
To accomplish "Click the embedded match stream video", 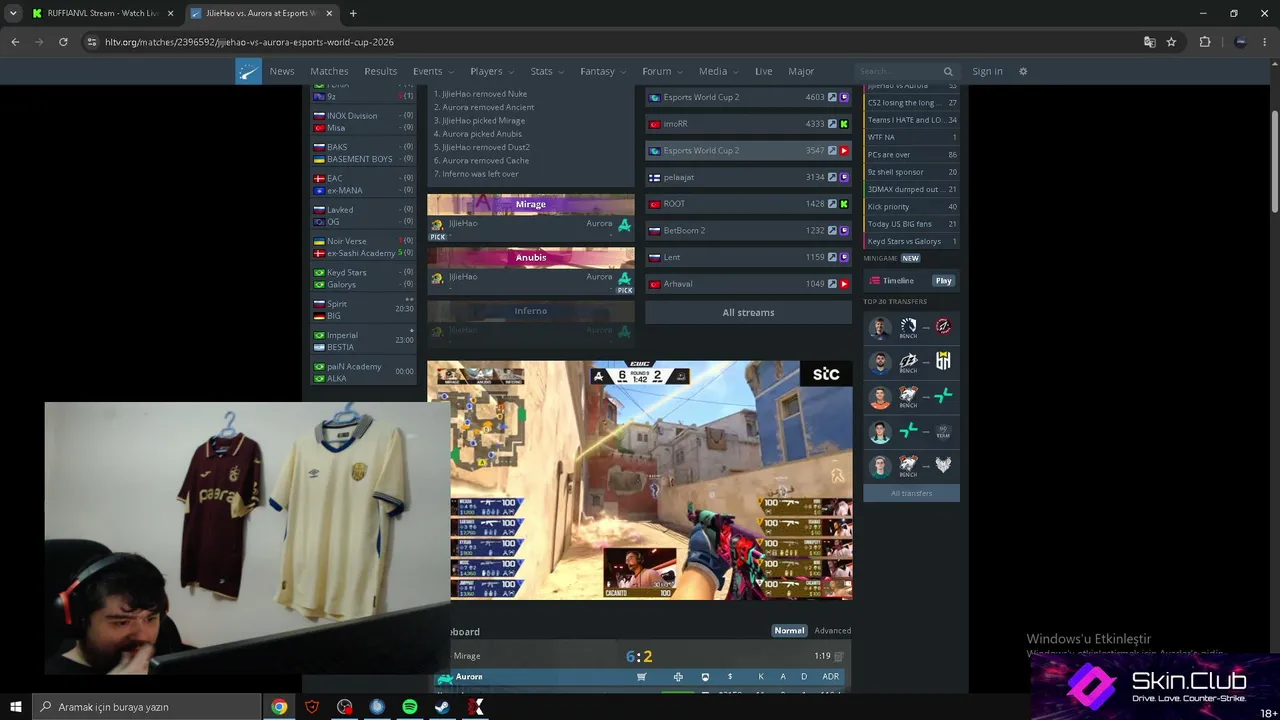I will click(x=640, y=480).
